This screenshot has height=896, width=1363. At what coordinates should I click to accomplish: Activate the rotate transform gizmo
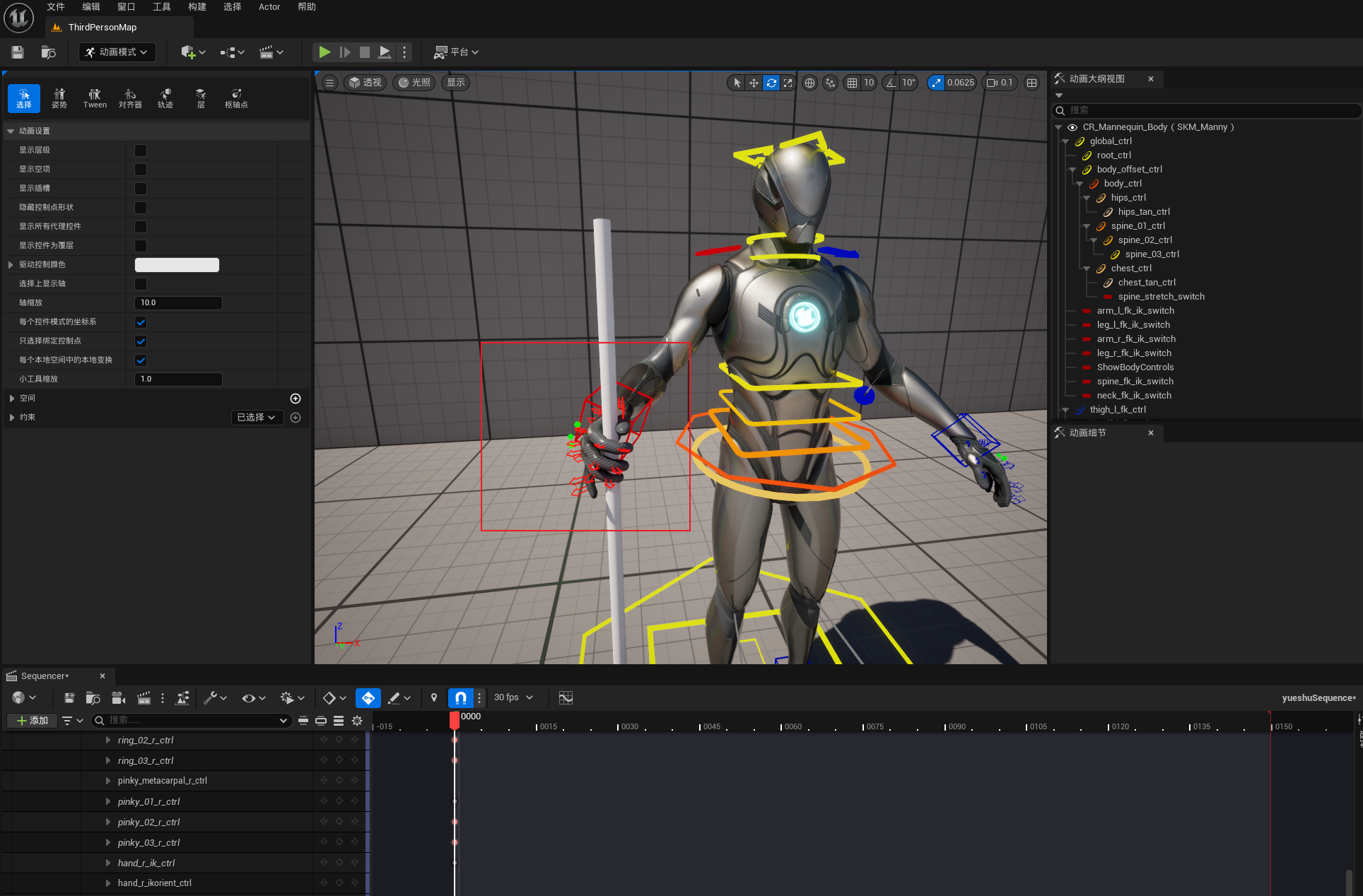pyautogui.click(x=771, y=83)
